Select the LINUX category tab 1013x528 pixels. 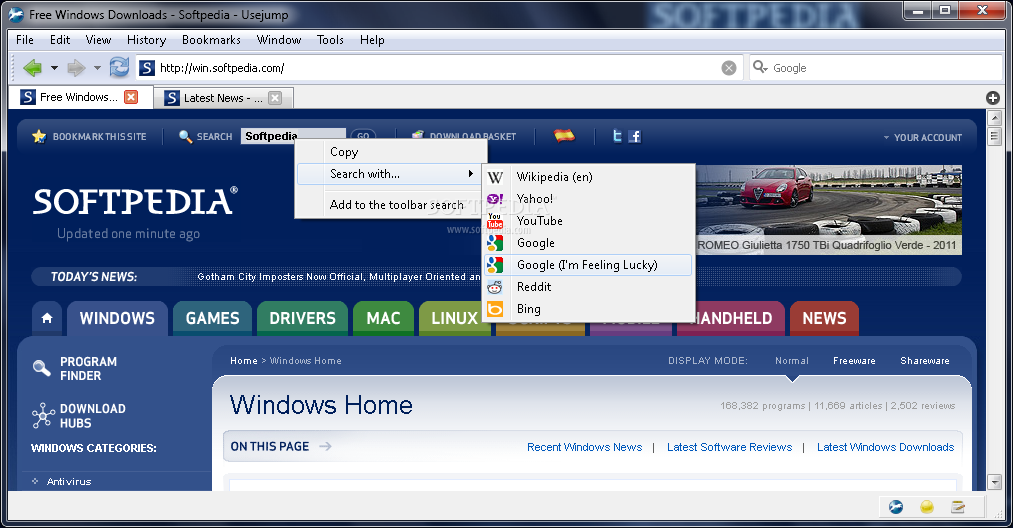click(x=454, y=318)
